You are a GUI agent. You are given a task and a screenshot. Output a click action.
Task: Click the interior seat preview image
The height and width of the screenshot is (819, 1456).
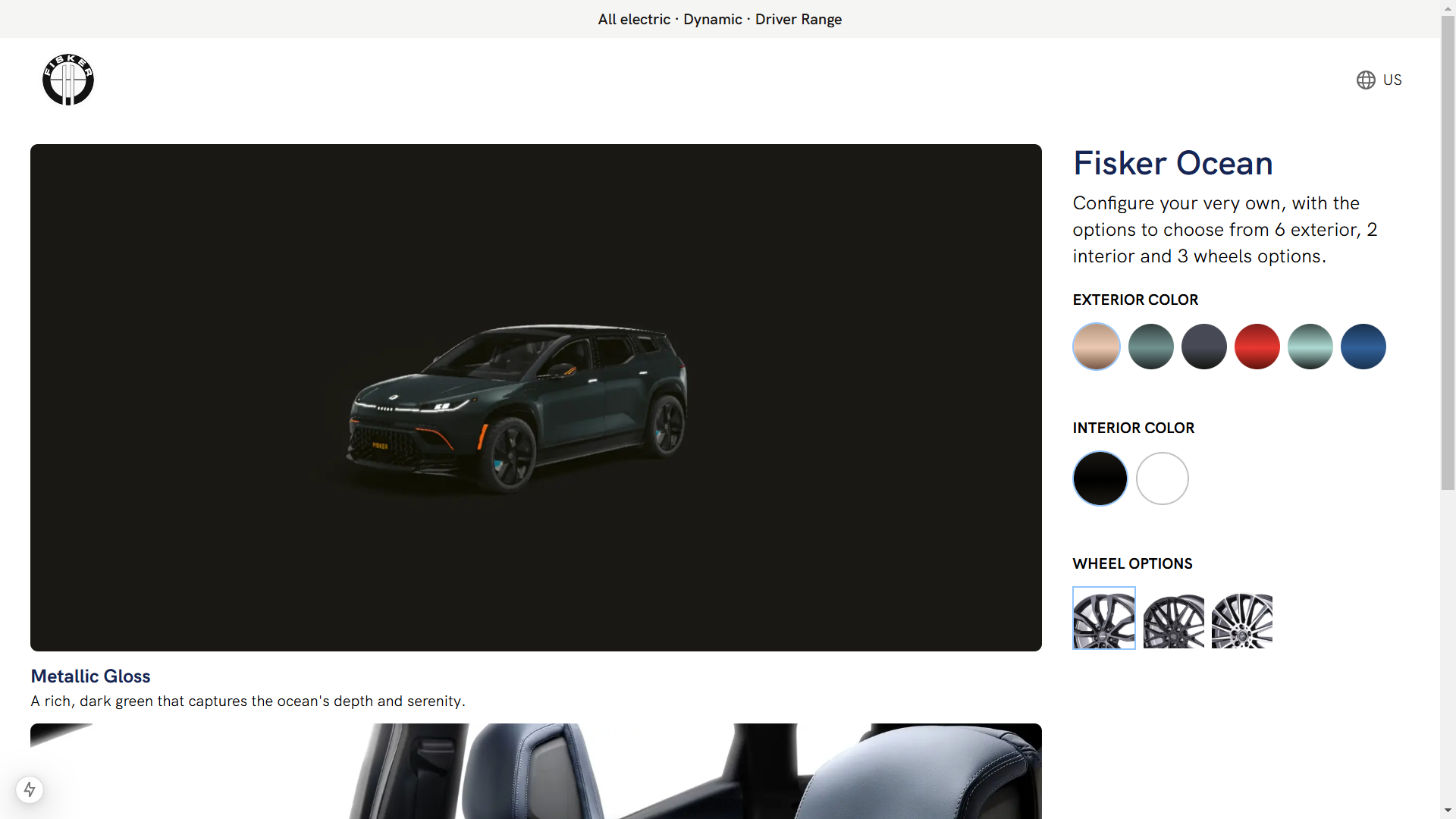tap(536, 771)
